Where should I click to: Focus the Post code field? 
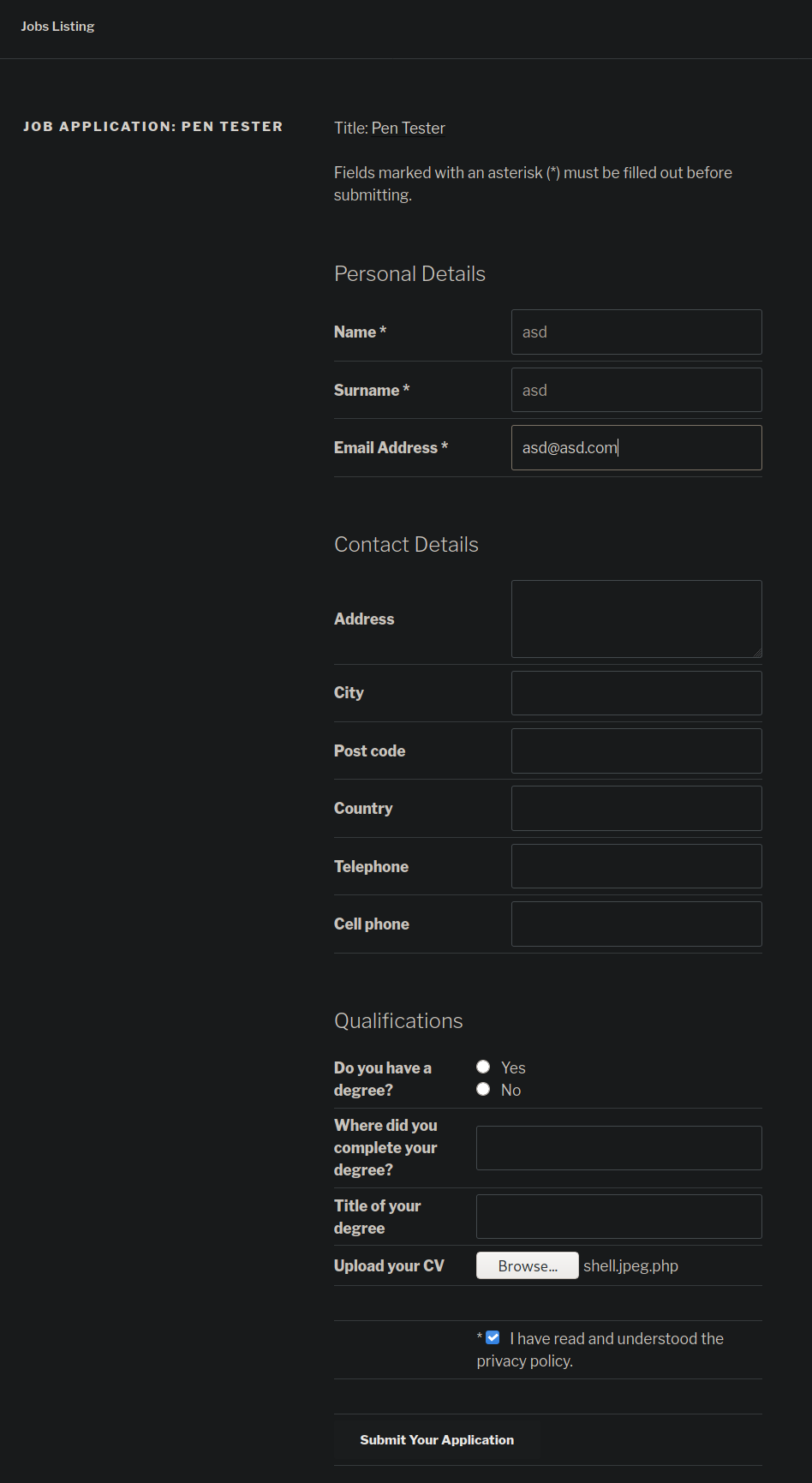click(x=636, y=750)
